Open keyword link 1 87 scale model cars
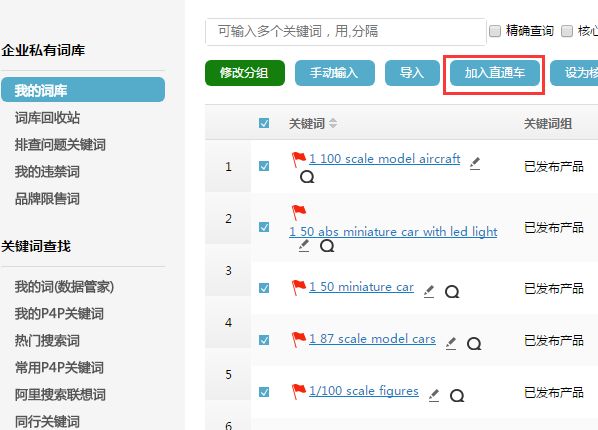Image resolution: width=598 pixels, height=430 pixels. 372,339
